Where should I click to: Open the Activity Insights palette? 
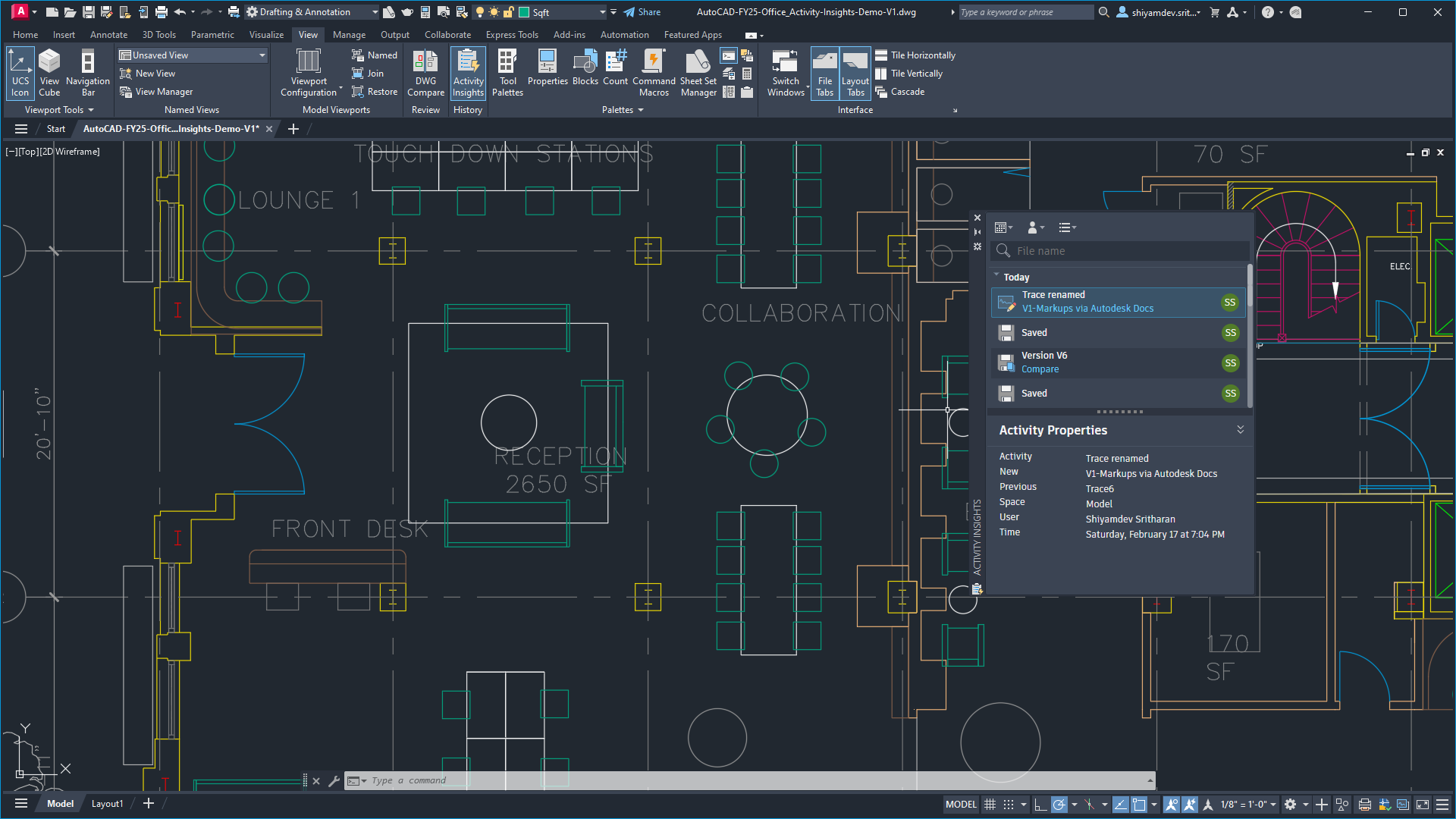pyautogui.click(x=468, y=73)
